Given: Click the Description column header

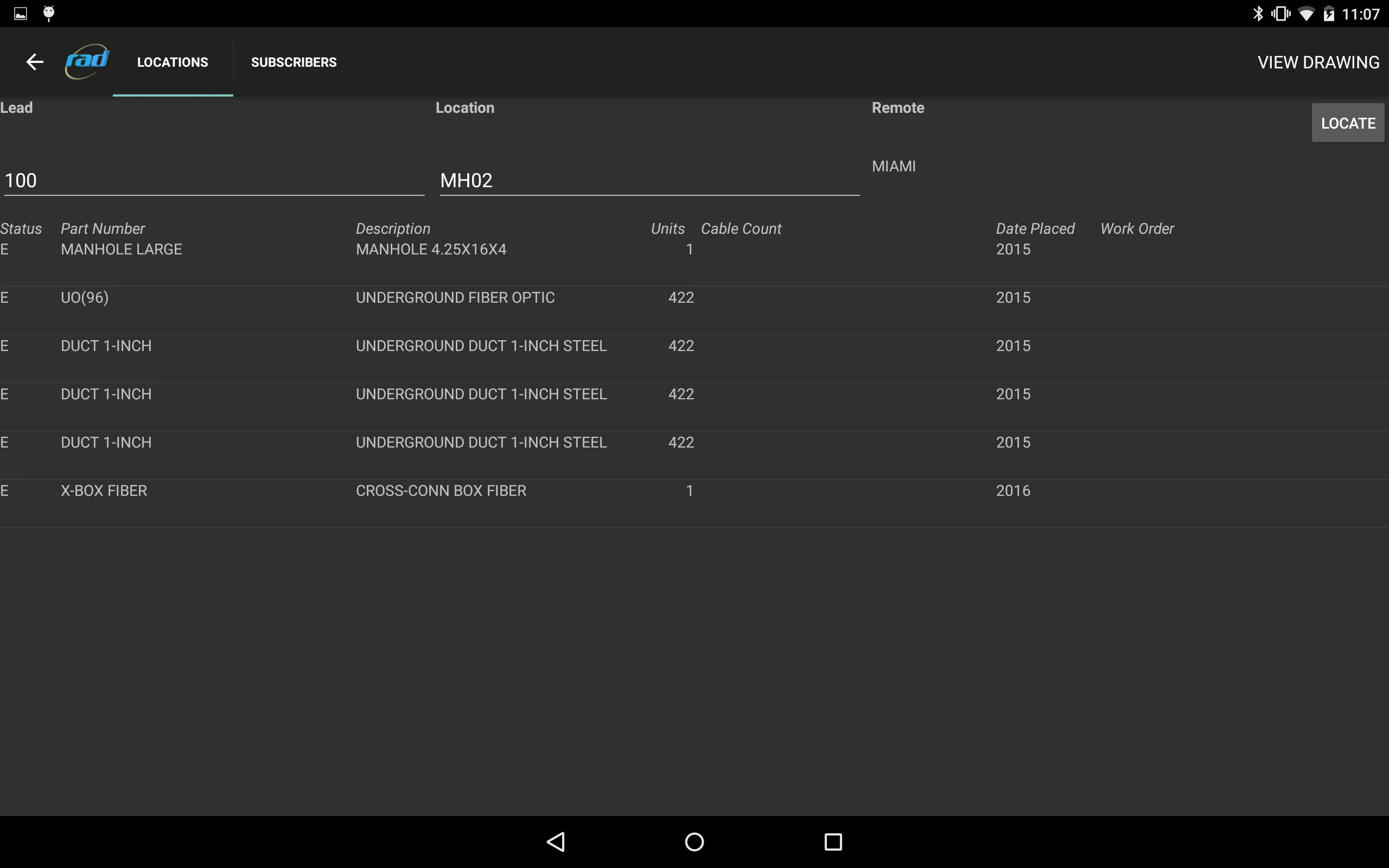Looking at the screenshot, I should click(x=393, y=228).
